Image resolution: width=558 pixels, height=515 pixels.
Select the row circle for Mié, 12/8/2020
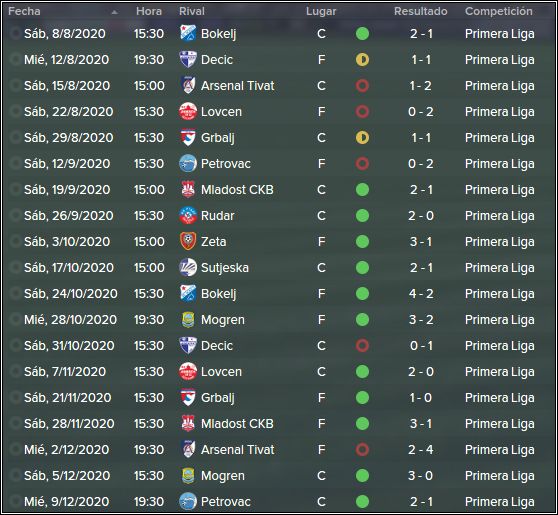pyautogui.click(x=15, y=59)
